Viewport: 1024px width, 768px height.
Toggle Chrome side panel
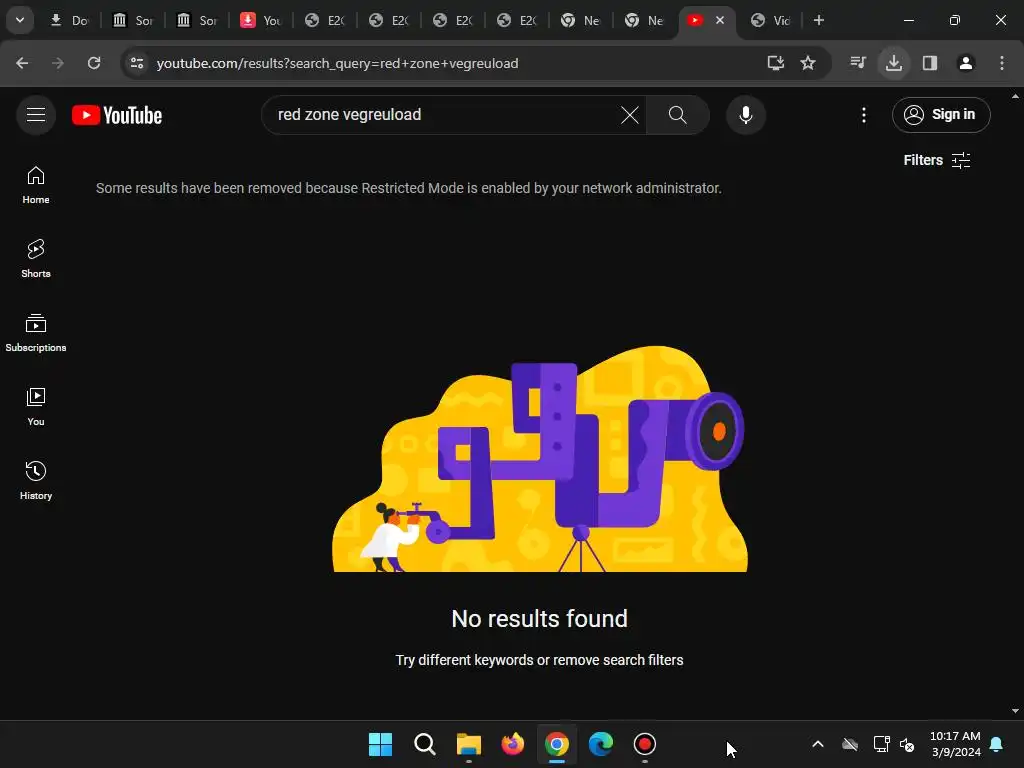[x=930, y=63]
